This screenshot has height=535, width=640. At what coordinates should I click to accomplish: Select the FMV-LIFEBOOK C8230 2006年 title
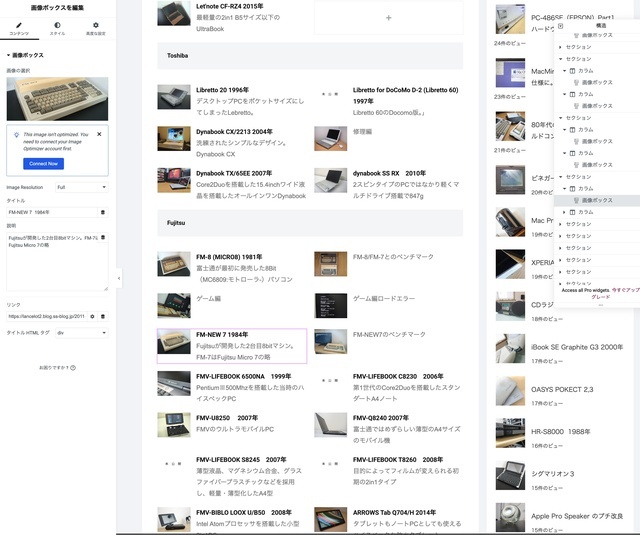coord(398,376)
